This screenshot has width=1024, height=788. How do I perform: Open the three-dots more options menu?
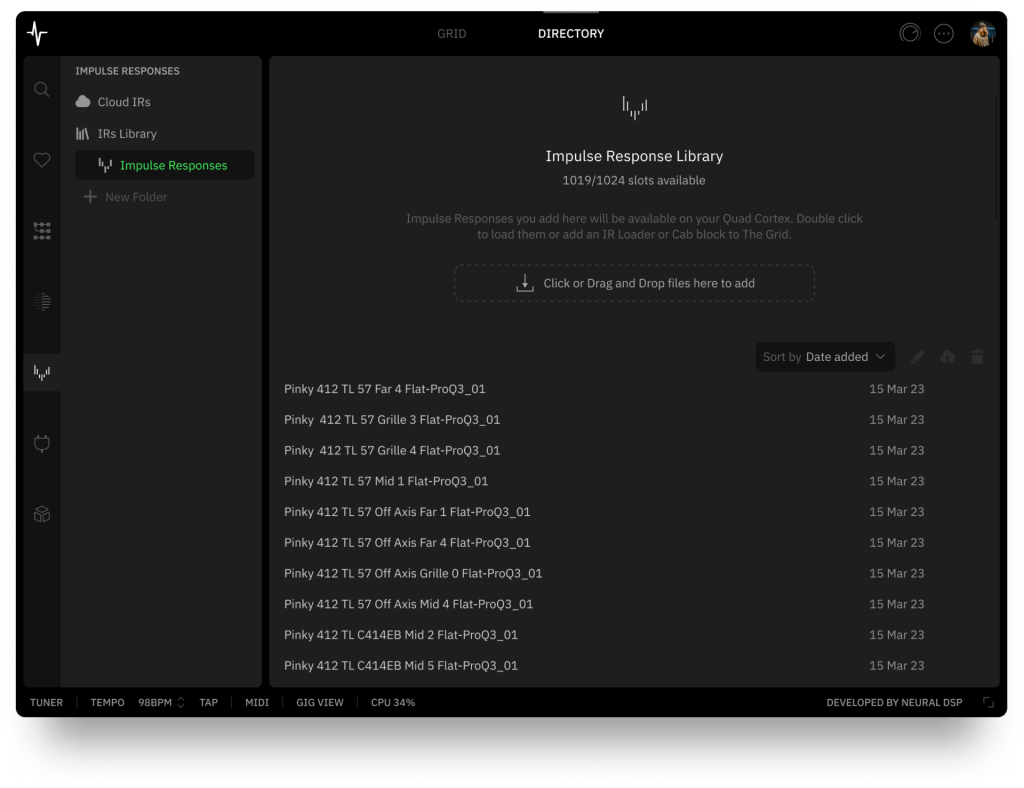pos(943,34)
